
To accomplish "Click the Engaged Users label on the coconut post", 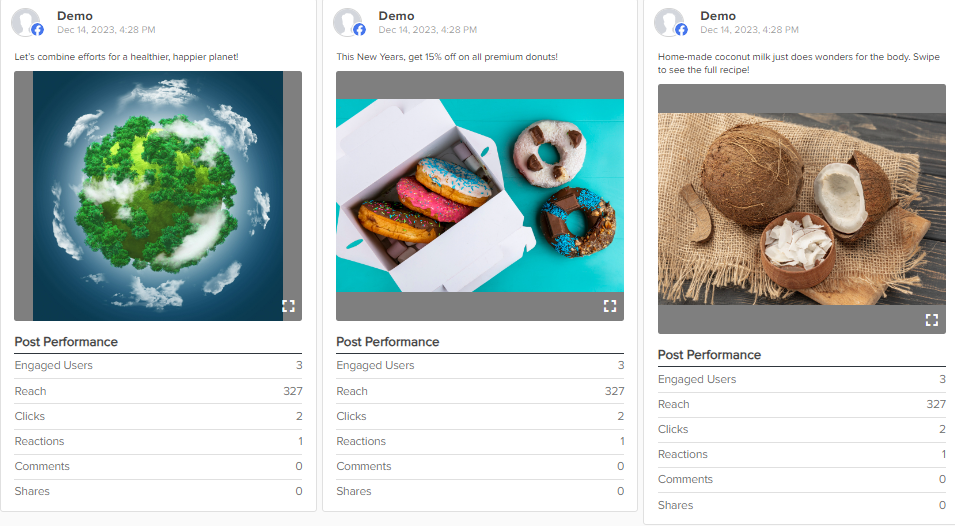I will [x=697, y=379].
